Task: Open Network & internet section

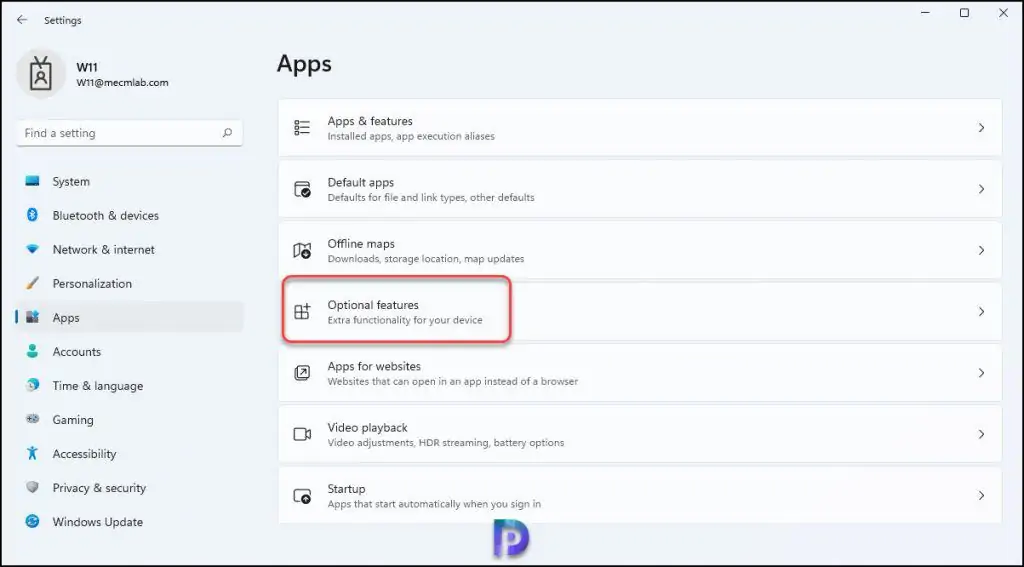Action: pos(129,250)
